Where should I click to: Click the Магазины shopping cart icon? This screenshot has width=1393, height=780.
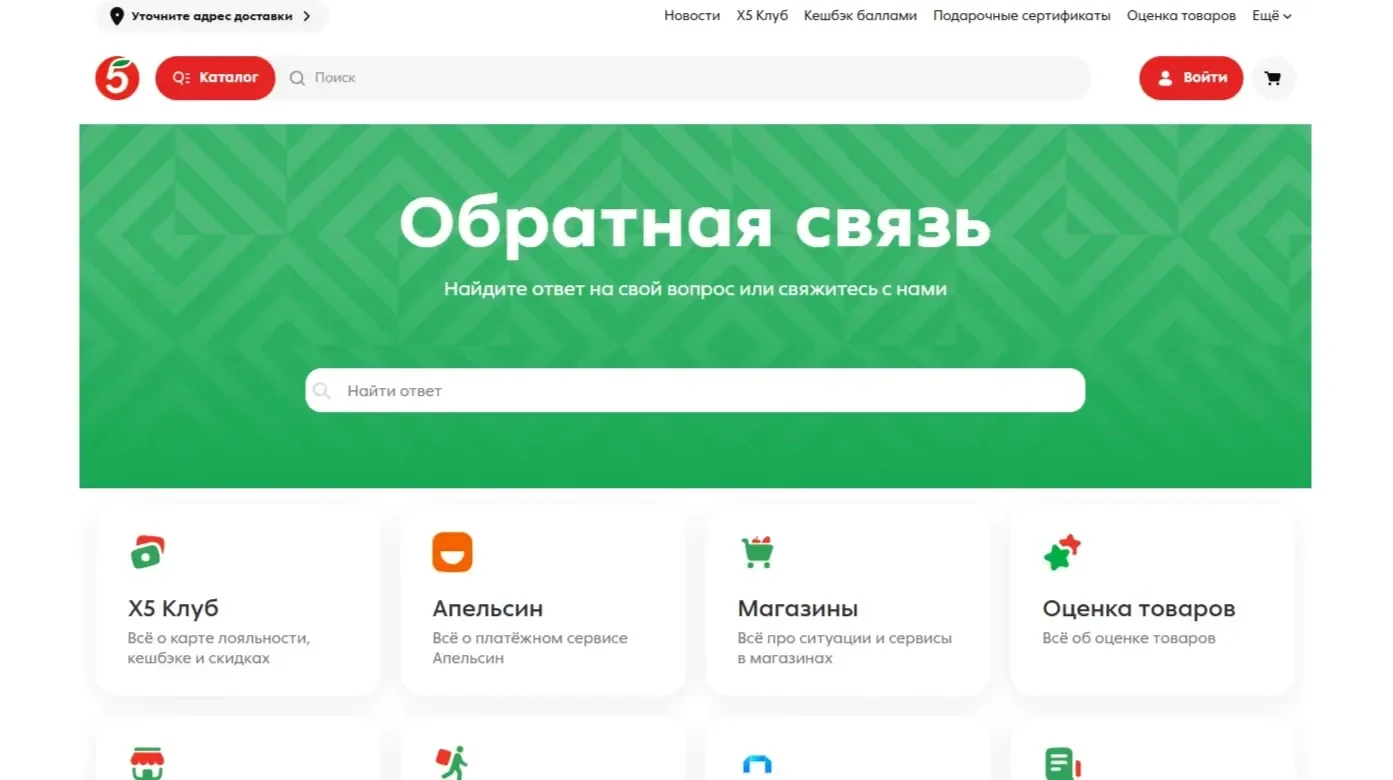tap(758, 552)
